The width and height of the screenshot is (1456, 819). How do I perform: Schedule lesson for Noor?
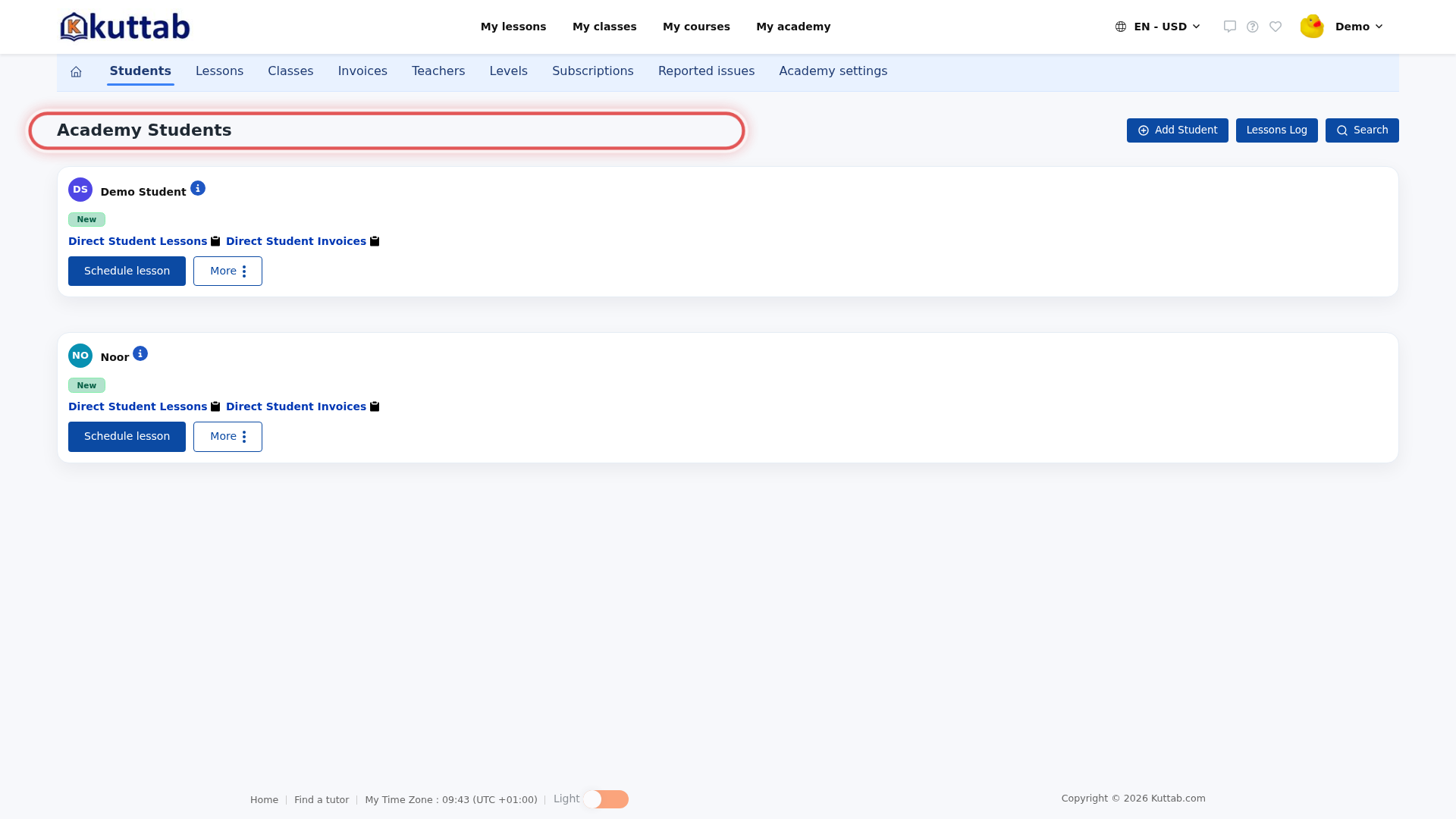[127, 437]
